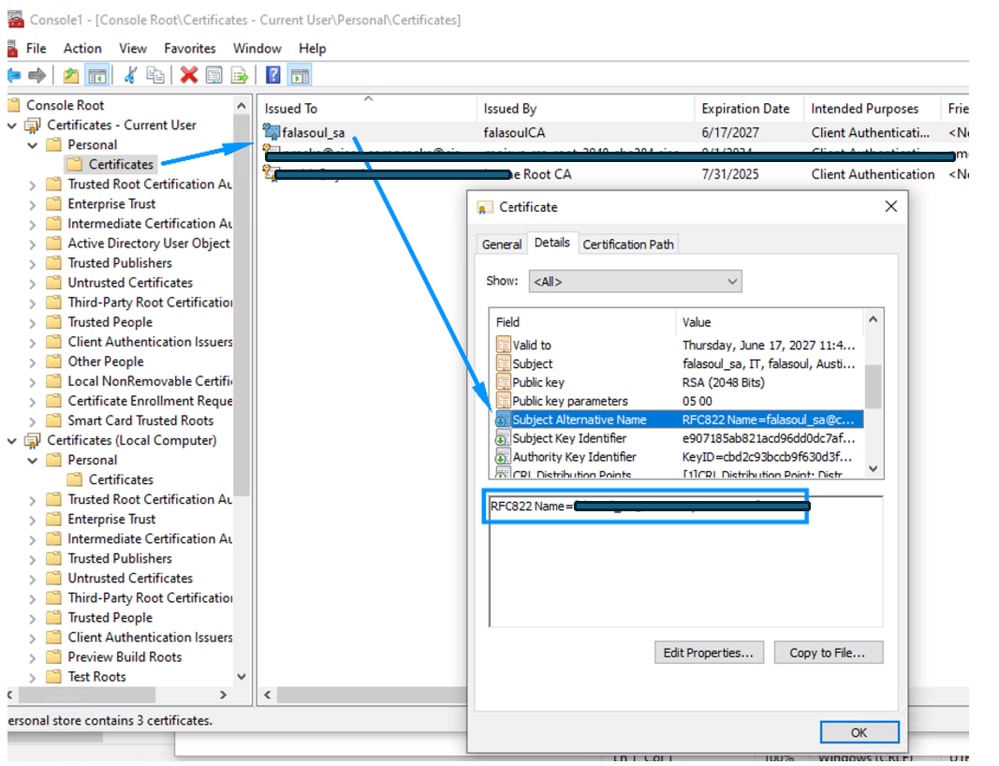Click Copy to File button
Viewport: 999px width, 766px height.
point(828,653)
